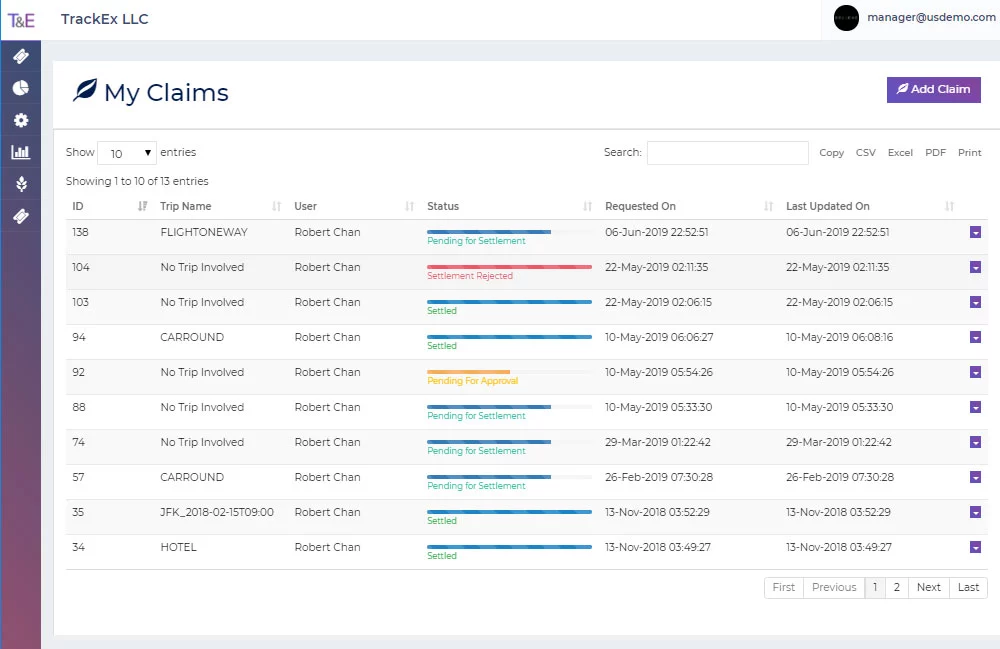This screenshot has height=649, width=1000.
Task: Click Robert Chan in row 138
Action: (327, 232)
